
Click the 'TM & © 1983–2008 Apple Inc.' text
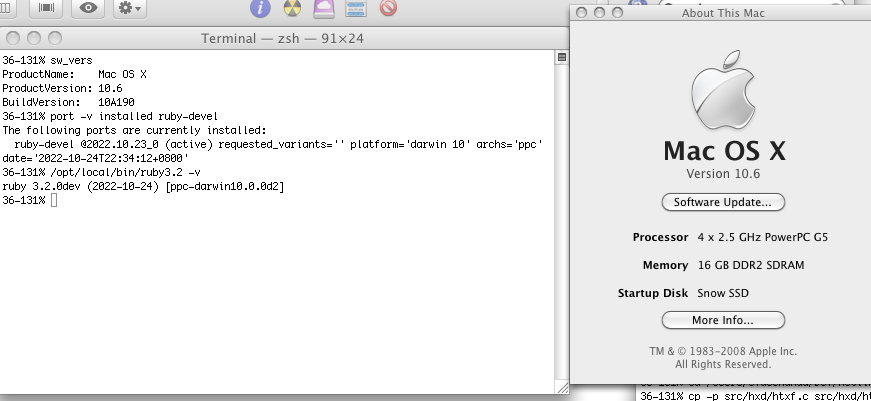[723, 351]
